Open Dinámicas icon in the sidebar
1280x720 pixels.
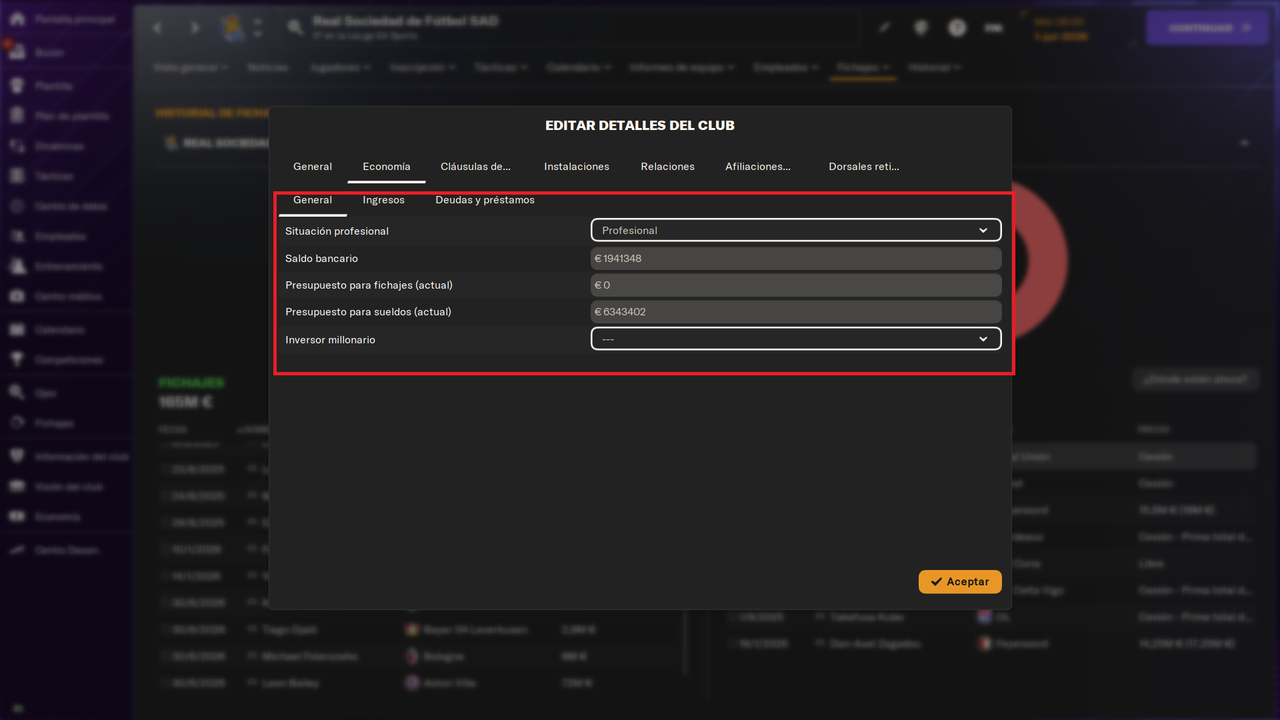[x=17, y=146]
